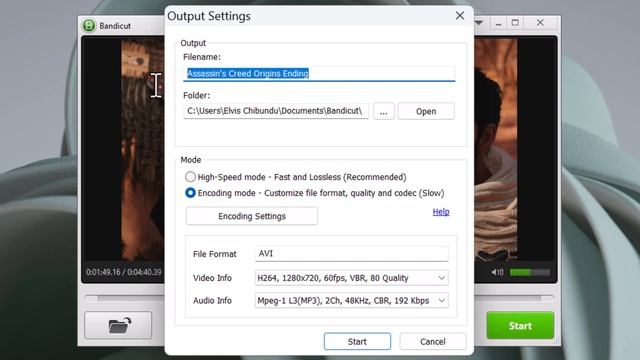Click the Help link
640x360 pixels.
[441, 211]
